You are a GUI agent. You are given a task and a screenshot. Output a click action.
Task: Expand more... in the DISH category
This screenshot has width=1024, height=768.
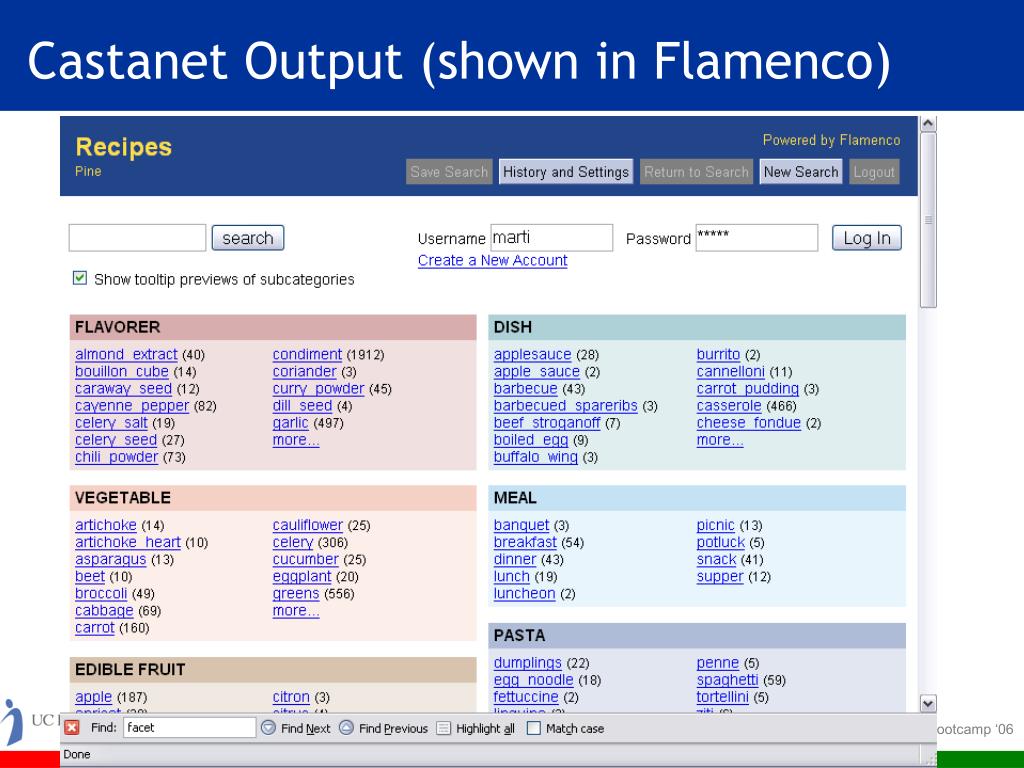click(720, 440)
